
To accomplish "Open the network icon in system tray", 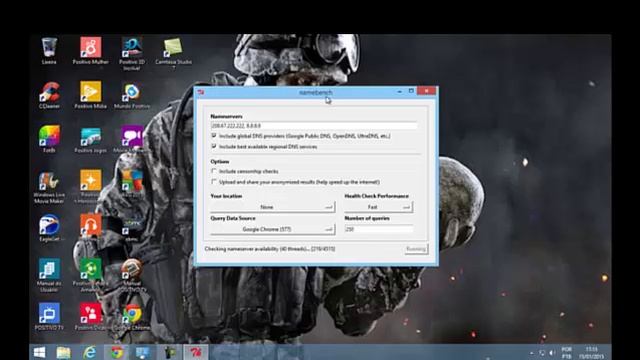I will click(x=542, y=353).
